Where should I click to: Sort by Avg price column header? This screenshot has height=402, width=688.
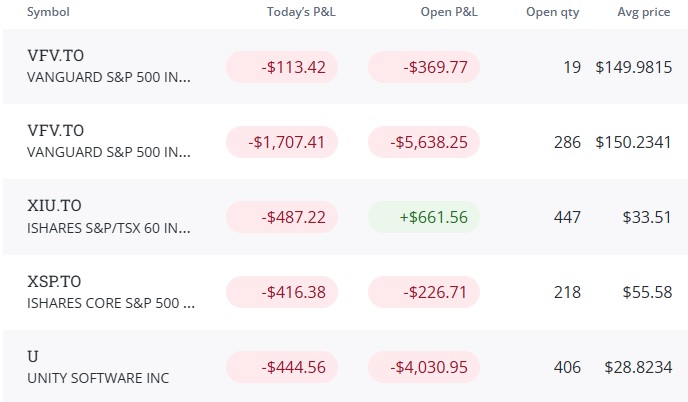(x=644, y=12)
